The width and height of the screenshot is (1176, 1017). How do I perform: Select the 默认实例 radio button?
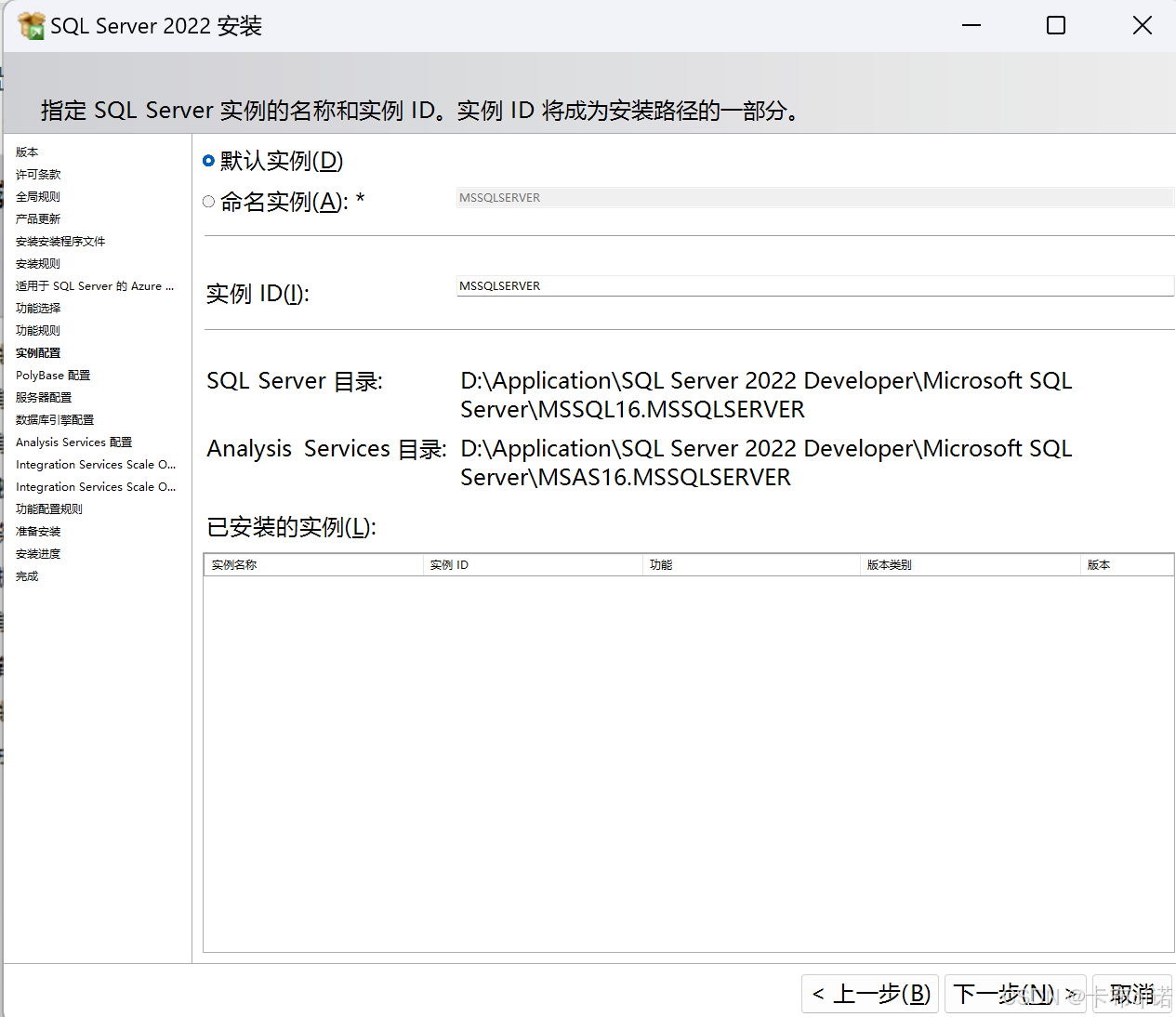pos(208,160)
